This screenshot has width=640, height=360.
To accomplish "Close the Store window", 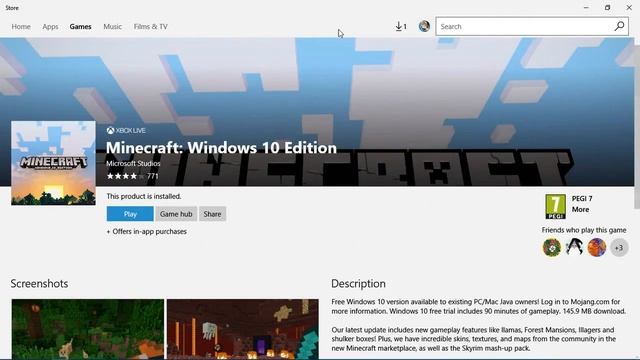I will tap(629, 7).
